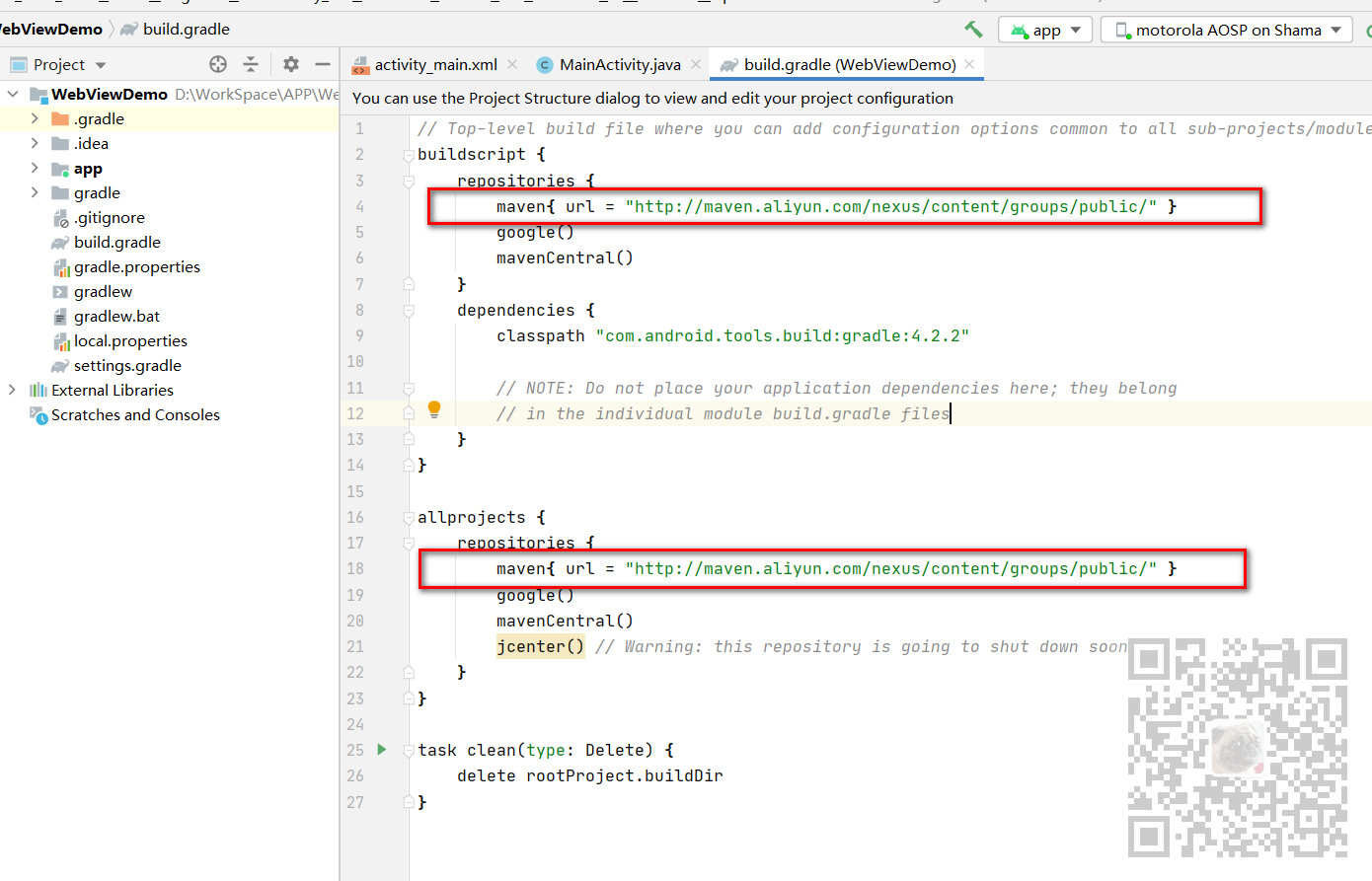Click the locate opened file target icon

coord(218,64)
